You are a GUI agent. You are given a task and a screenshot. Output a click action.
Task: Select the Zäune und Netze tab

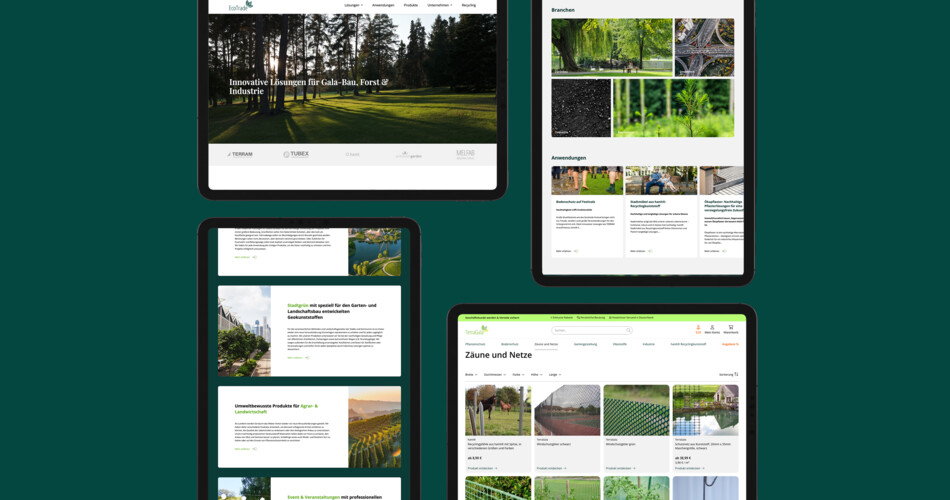(546, 344)
